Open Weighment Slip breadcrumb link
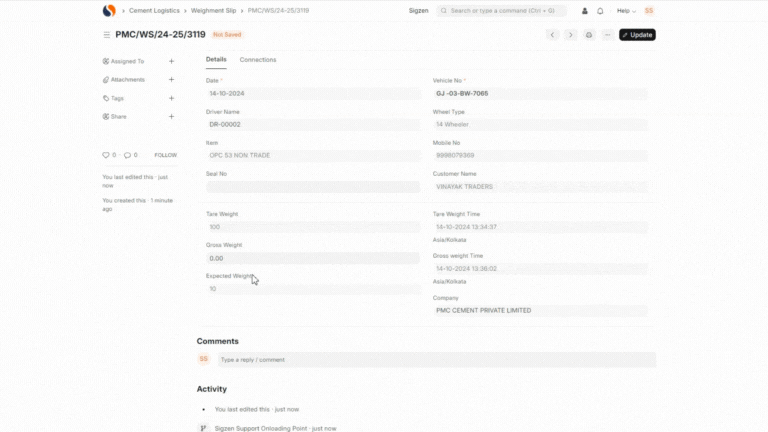Screen dimensions: 768x432 coord(213,11)
